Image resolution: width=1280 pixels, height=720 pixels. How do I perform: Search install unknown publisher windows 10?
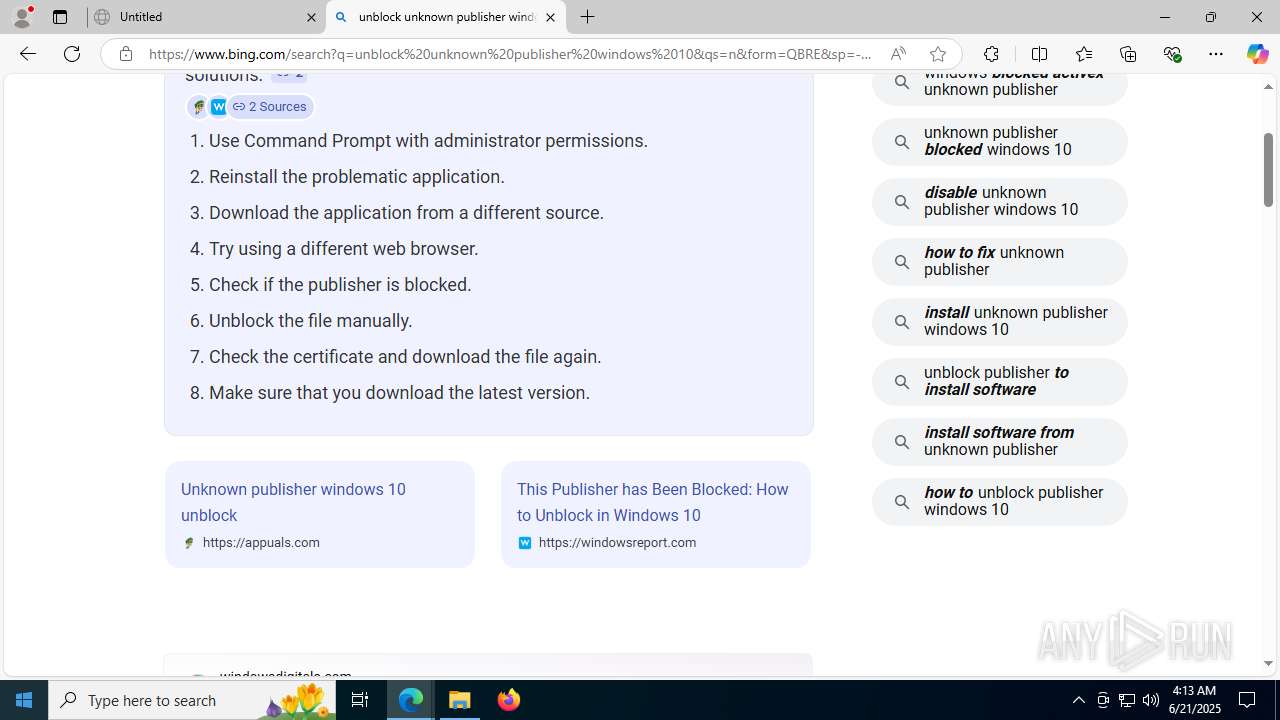click(999, 322)
